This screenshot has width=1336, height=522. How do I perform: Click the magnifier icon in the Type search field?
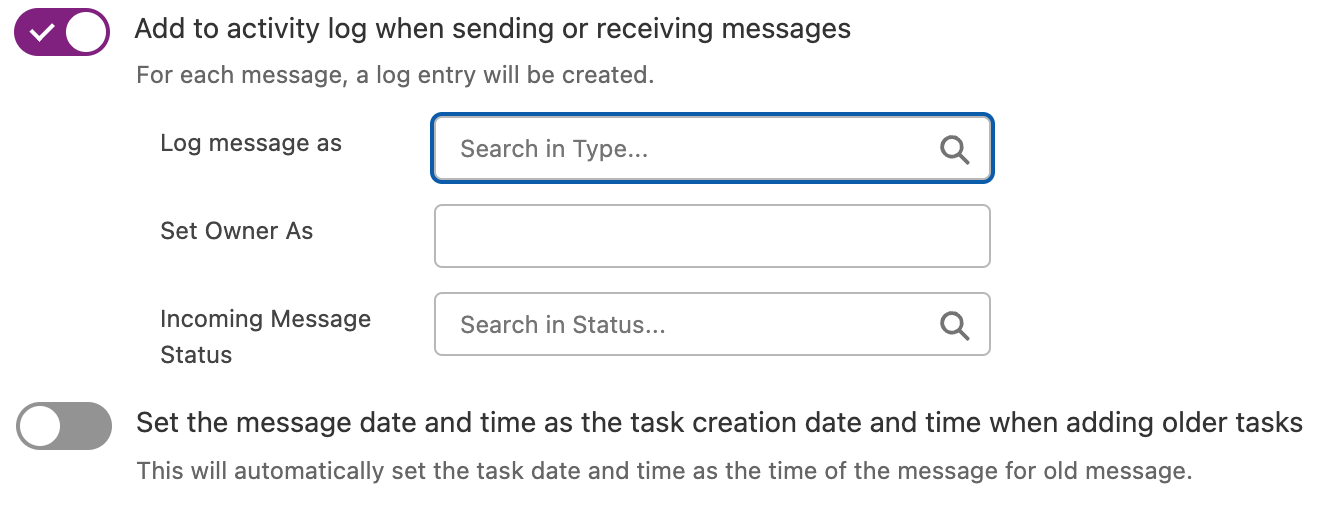955,150
